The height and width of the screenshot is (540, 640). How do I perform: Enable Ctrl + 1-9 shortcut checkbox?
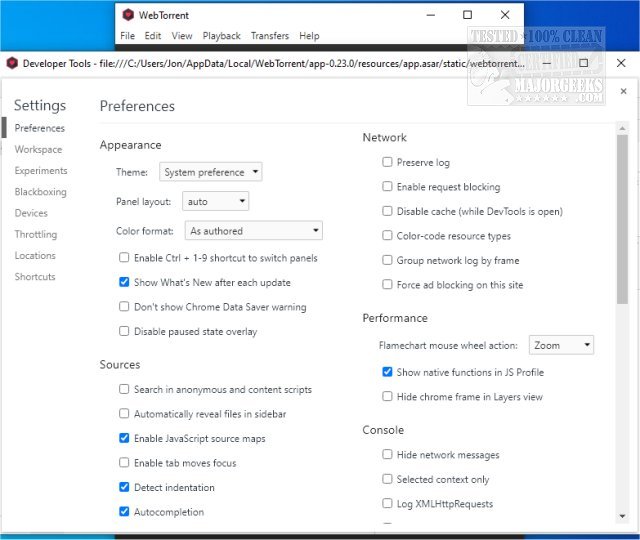click(124, 258)
